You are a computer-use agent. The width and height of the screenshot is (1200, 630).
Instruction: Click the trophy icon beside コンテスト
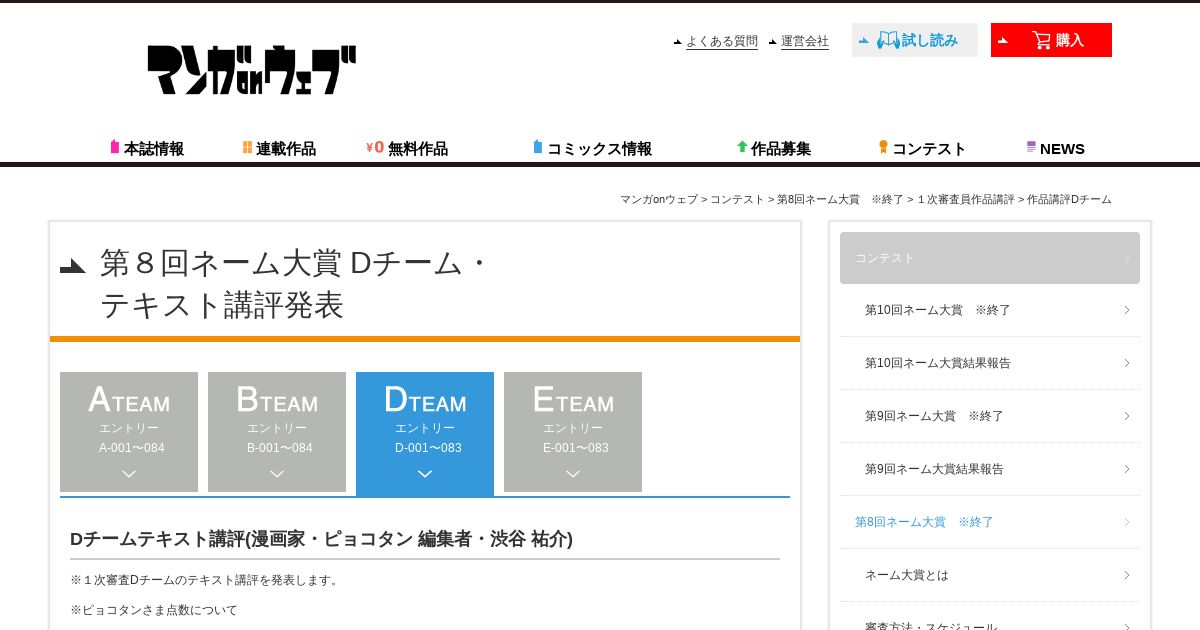883,147
